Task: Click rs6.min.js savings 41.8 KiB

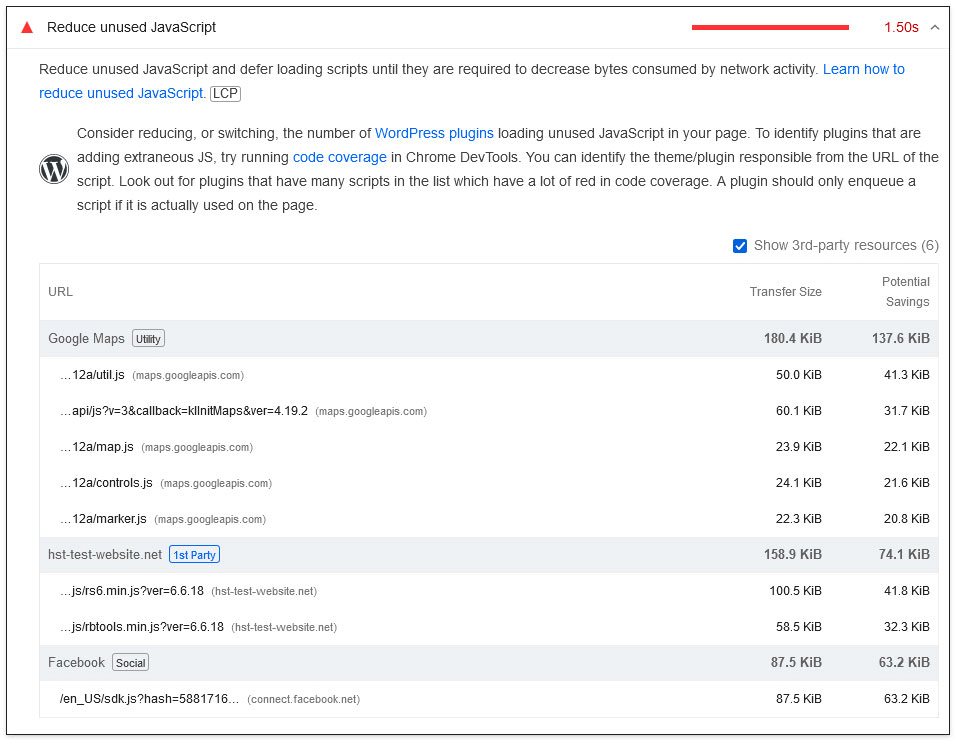Action: tap(907, 591)
